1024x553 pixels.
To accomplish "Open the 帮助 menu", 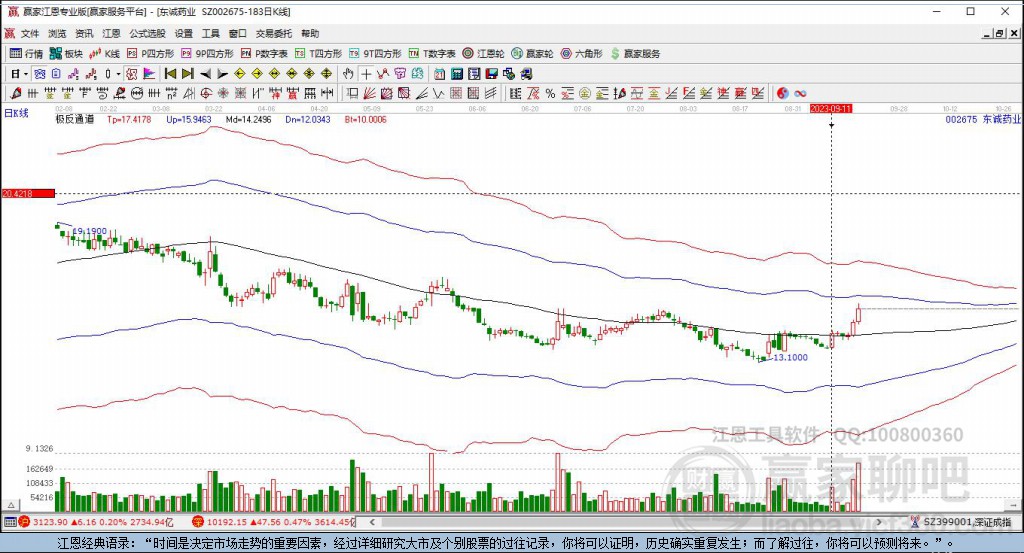I will pos(310,33).
